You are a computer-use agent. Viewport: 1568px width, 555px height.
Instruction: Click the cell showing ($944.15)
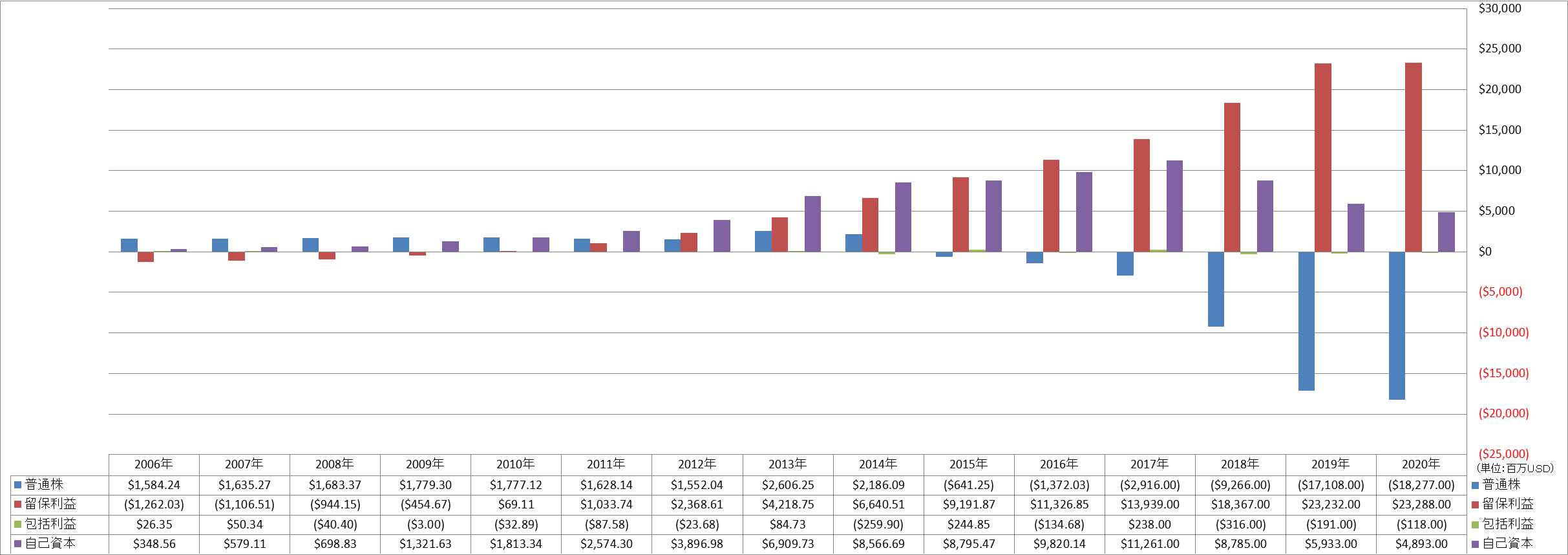[x=335, y=504]
